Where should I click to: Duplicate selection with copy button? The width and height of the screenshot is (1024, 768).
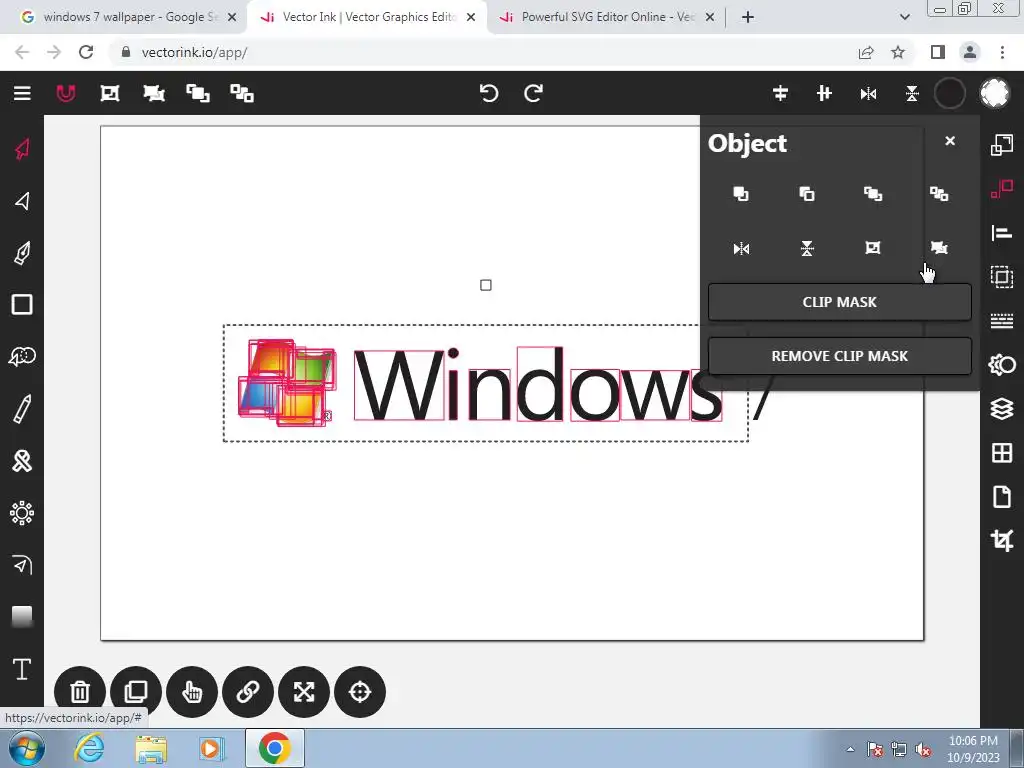click(x=136, y=692)
